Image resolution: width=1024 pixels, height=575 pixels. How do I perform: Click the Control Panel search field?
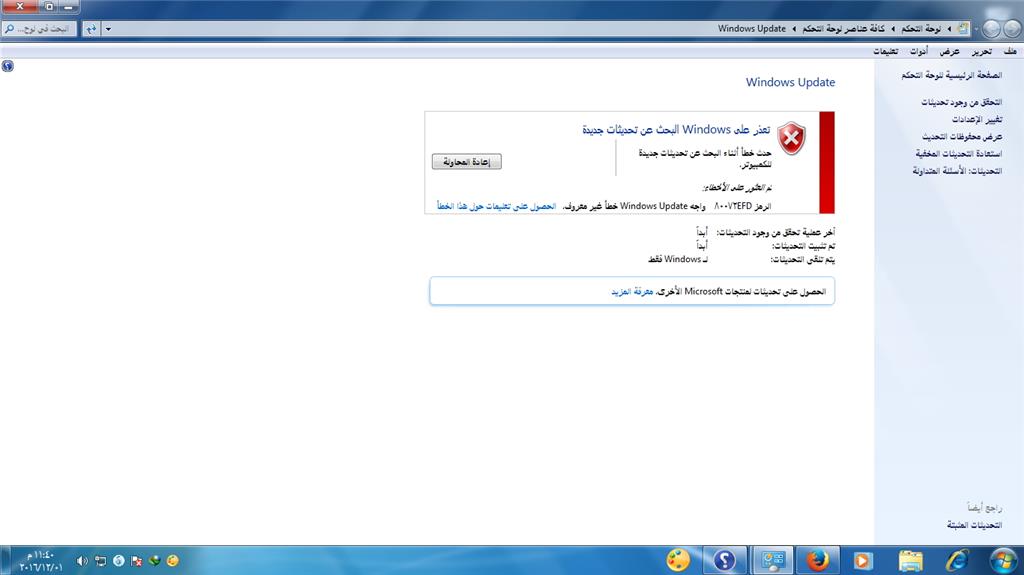[39, 29]
